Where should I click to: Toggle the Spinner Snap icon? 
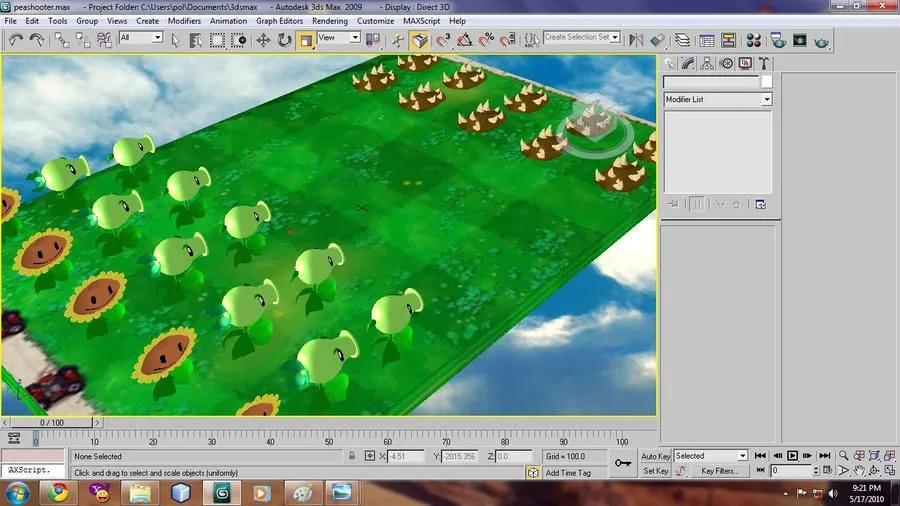(507, 40)
